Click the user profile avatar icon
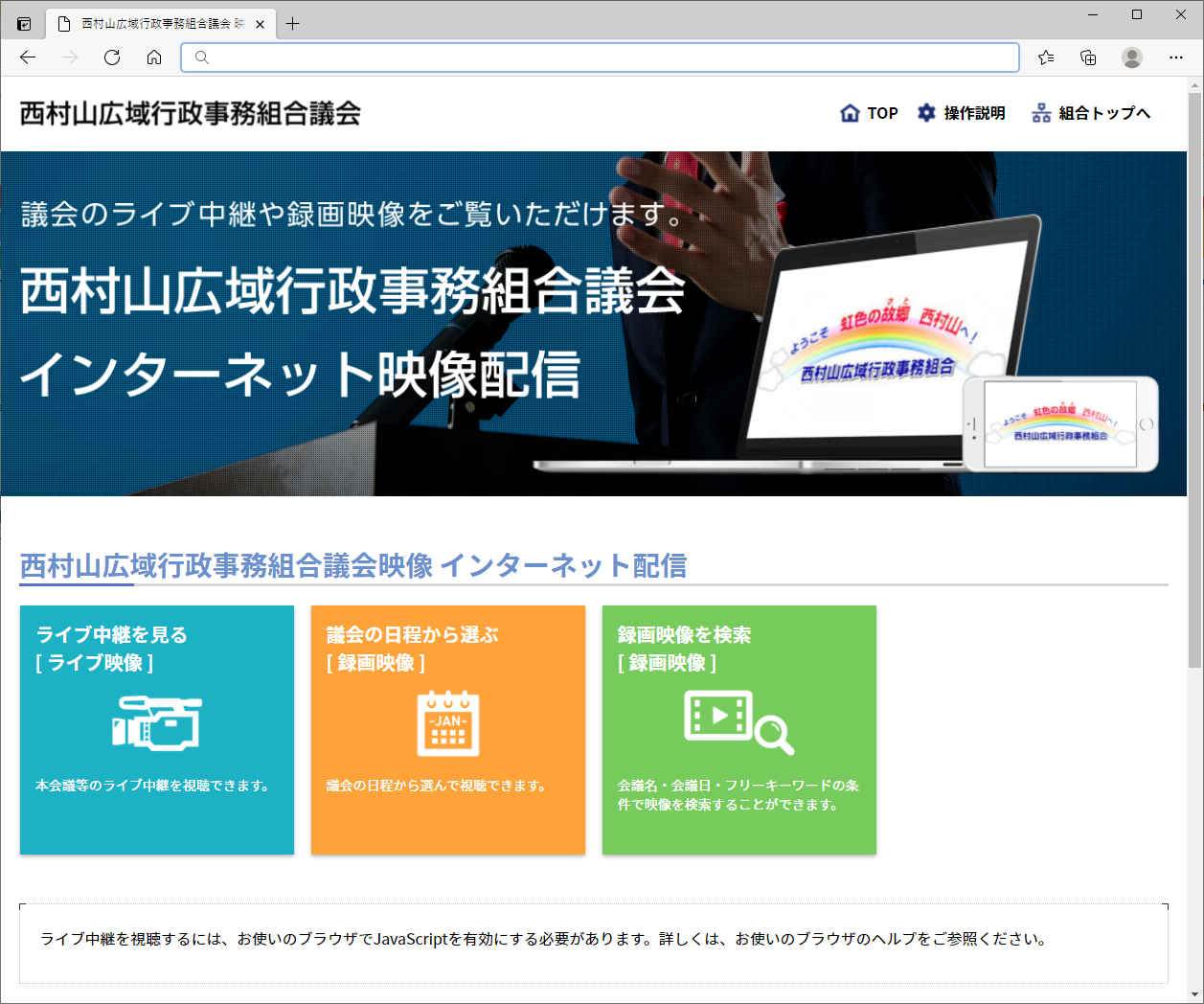Image resolution: width=1204 pixels, height=1004 pixels. click(x=1132, y=57)
